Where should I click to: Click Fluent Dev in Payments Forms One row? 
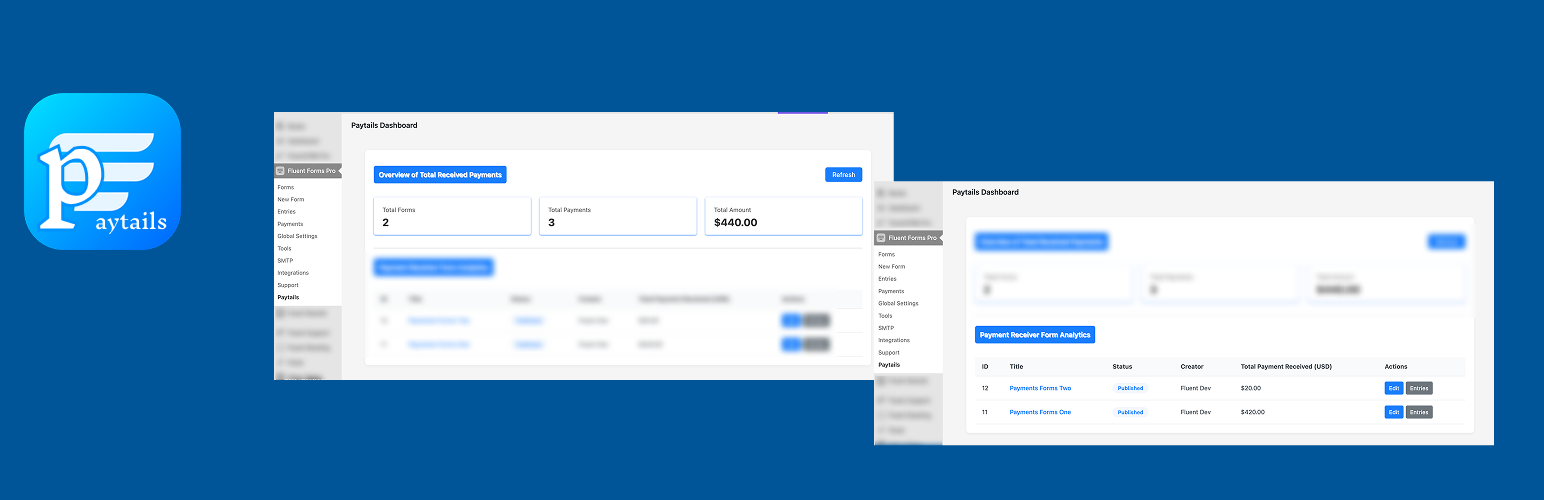coord(1196,412)
